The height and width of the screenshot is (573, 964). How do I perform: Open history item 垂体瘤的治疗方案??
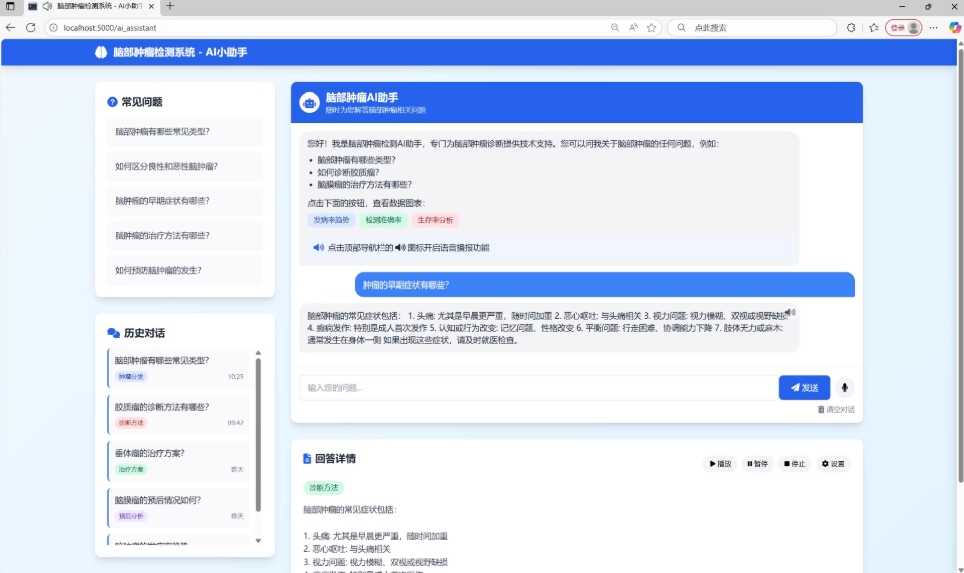179,460
